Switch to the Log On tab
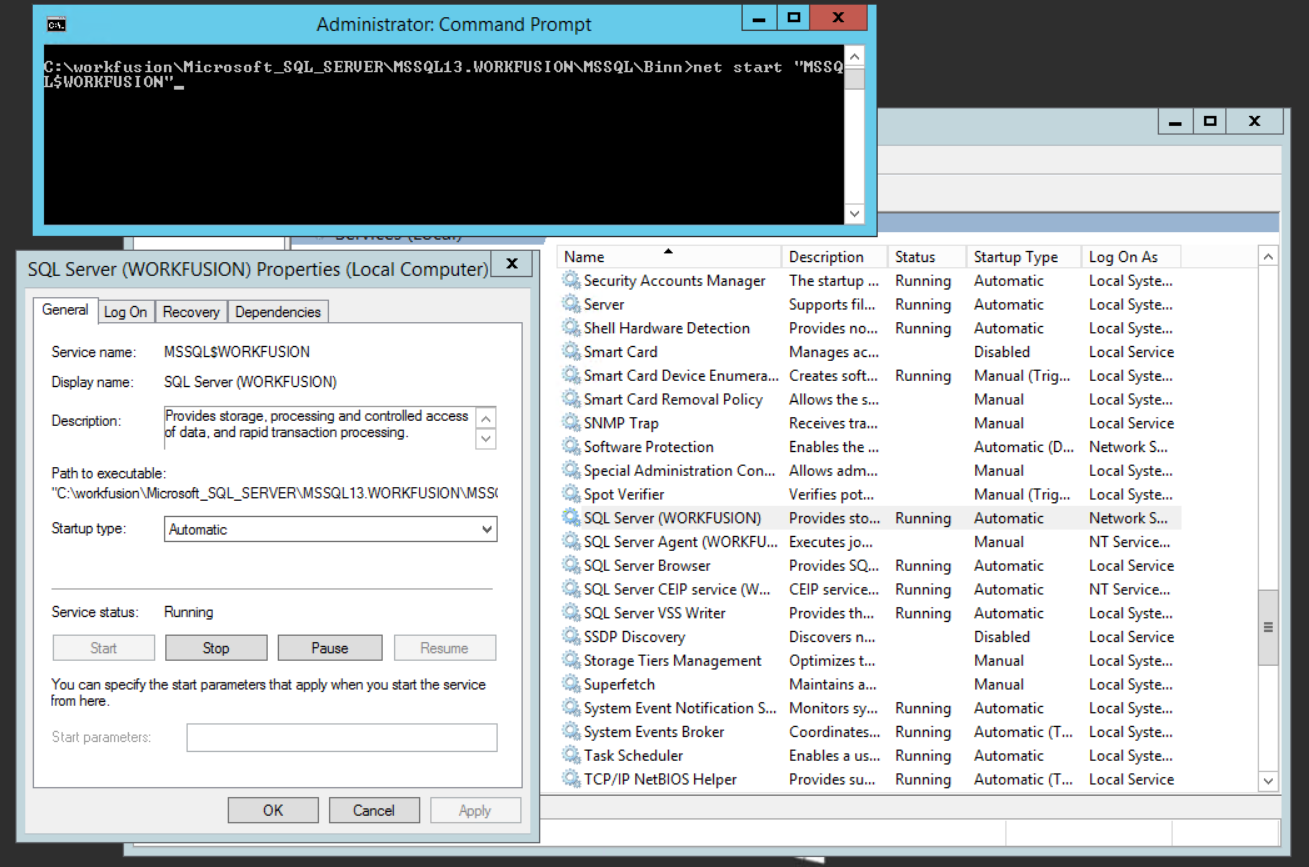Screen dimensions: 1309x867 click(x=125, y=312)
